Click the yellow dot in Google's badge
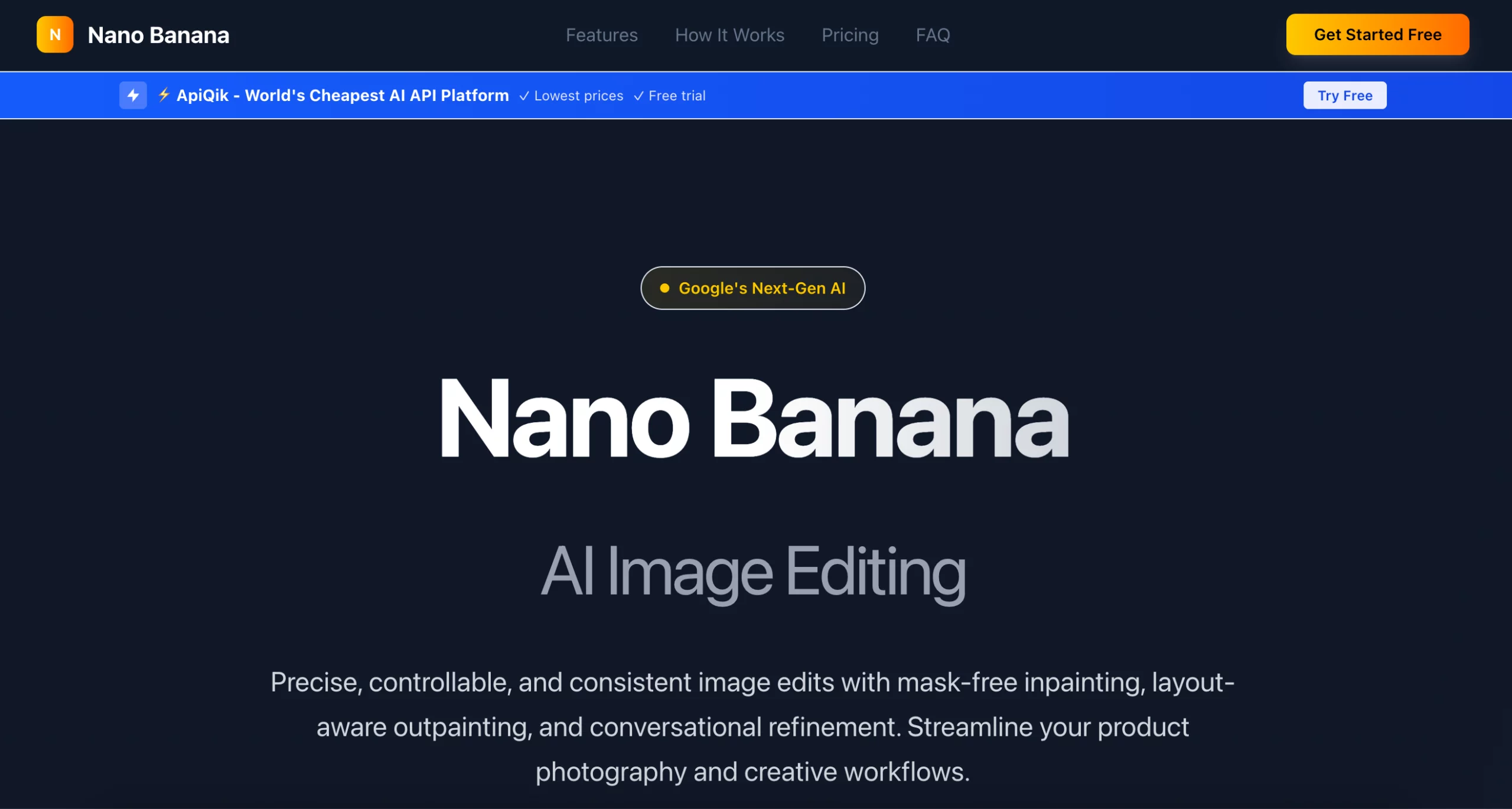This screenshot has width=1512, height=809. pyautogui.click(x=664, y=288)
